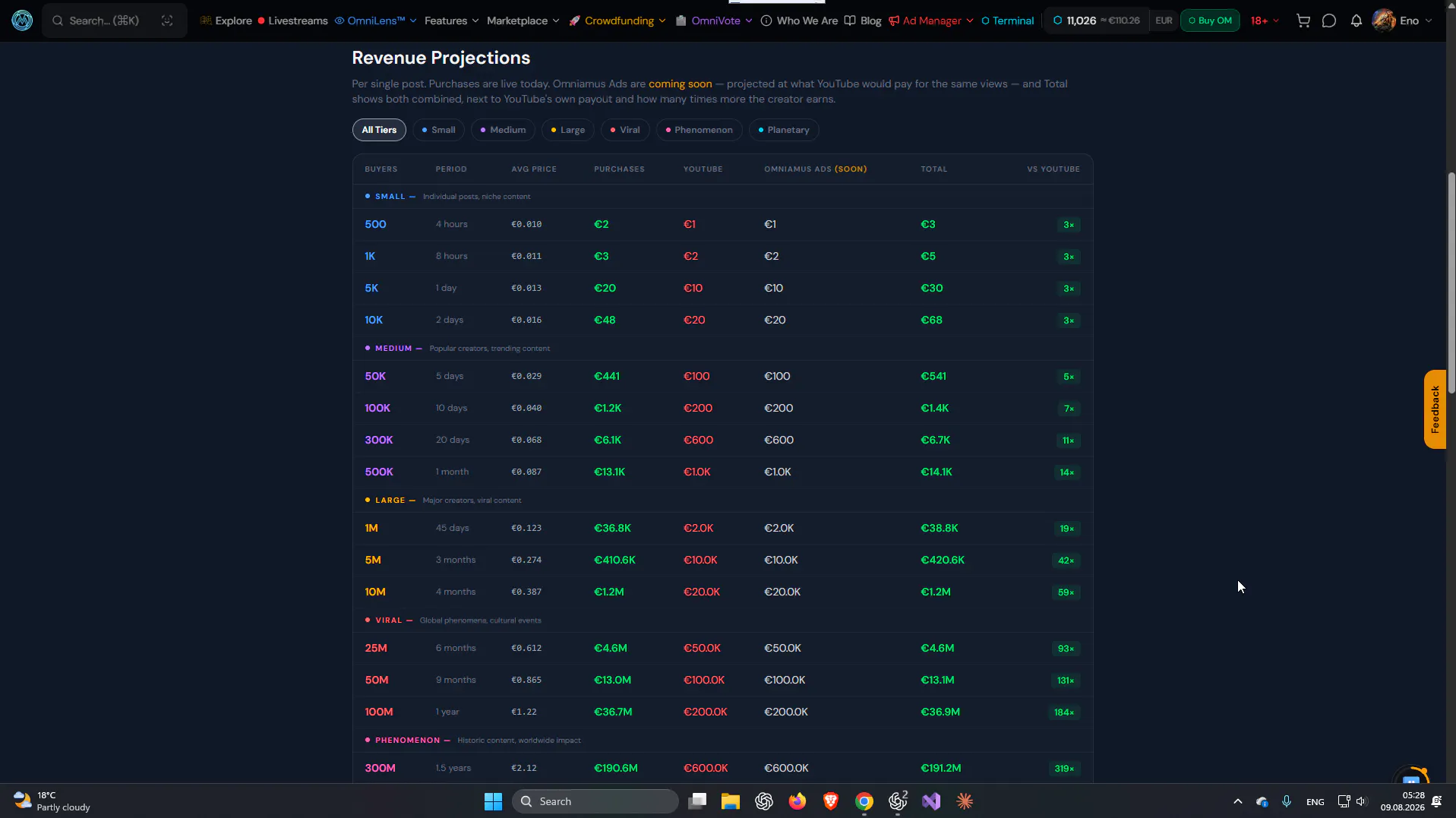Image resolution: width=1456 pixels, height=818 pixels.
Task: Filter projections by Viral tier
Action: coord(625,130)
